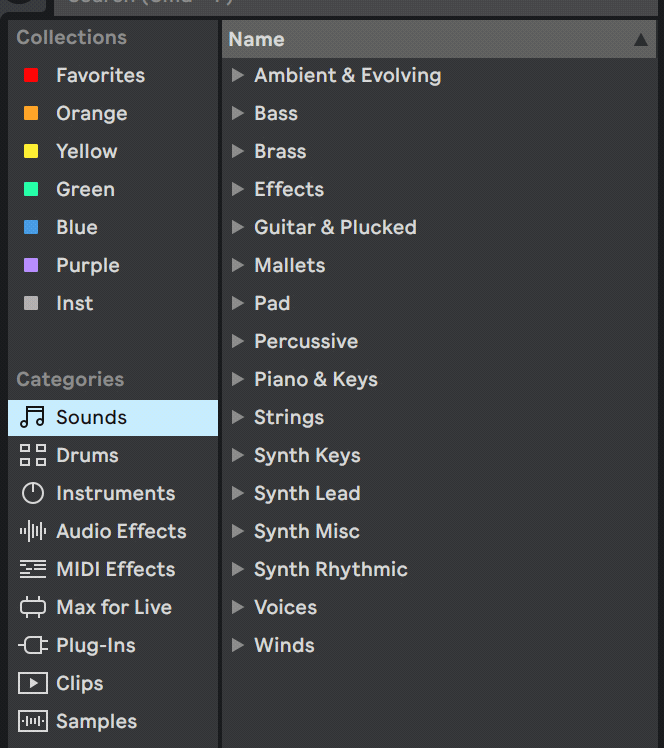The image size is (664, 748).
Task: Select the red Favorites collection swatch
Action: click(x=31, y=75)
